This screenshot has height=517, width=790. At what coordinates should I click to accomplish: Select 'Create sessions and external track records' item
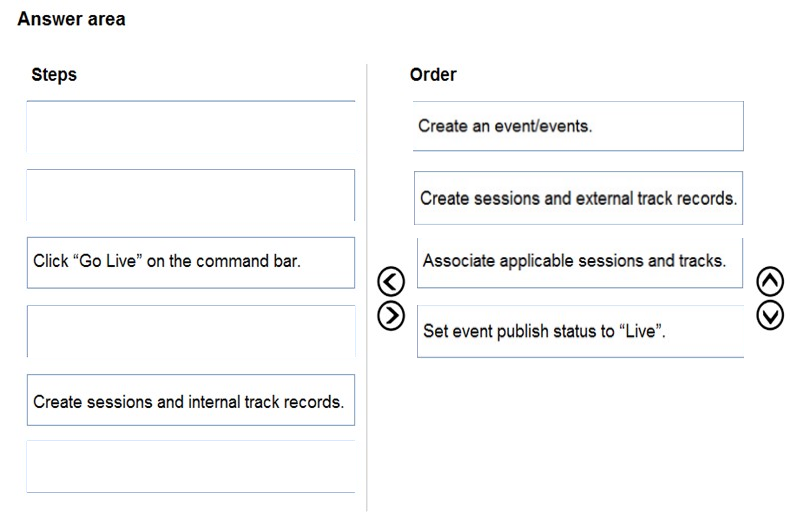(578, 198)
